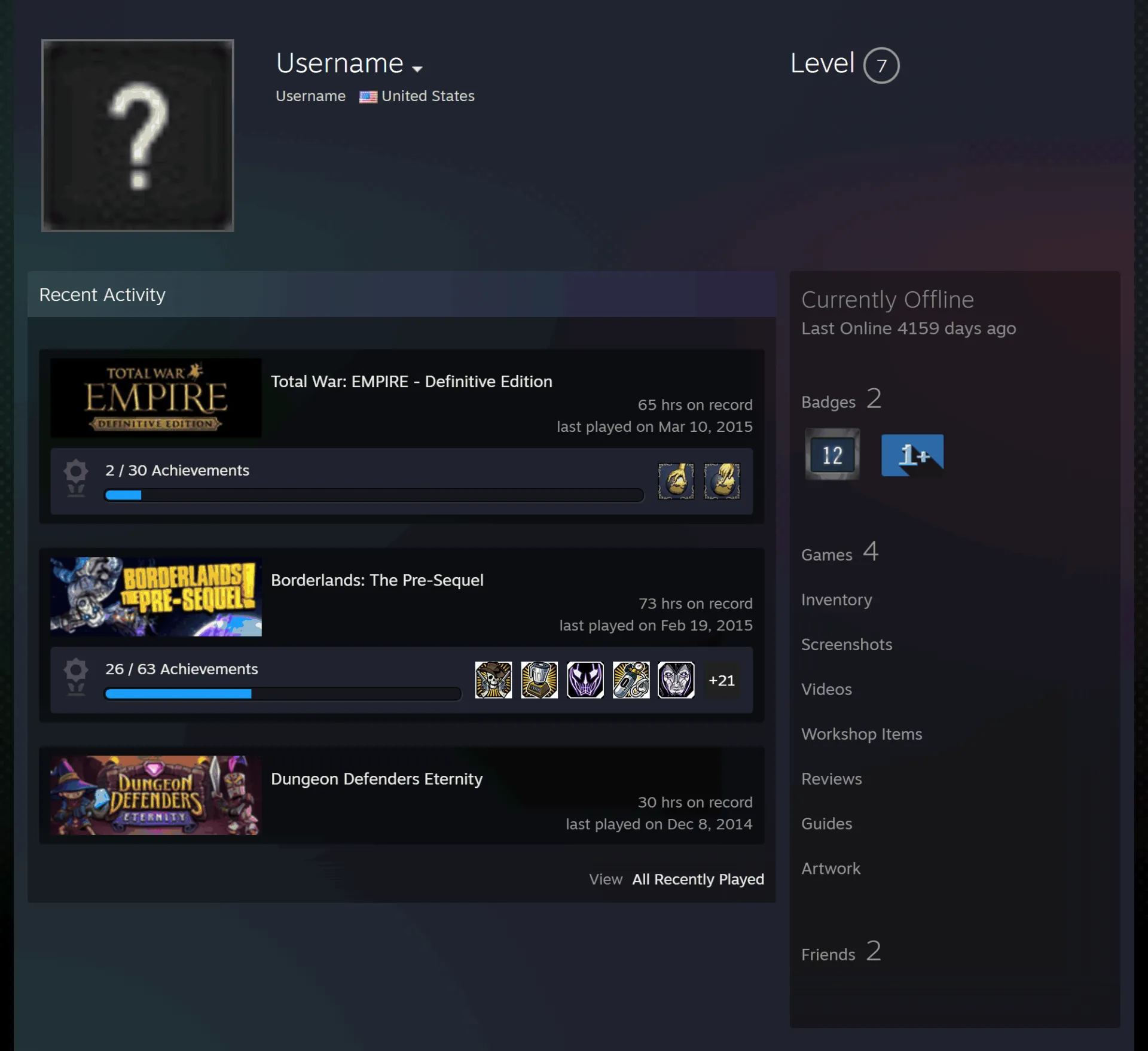Image resolution: width=1148 pixels, height=1051 pixels.
Task: Click the 12 years of service badge
Action: pyautogui.click(x=832, y=455)
